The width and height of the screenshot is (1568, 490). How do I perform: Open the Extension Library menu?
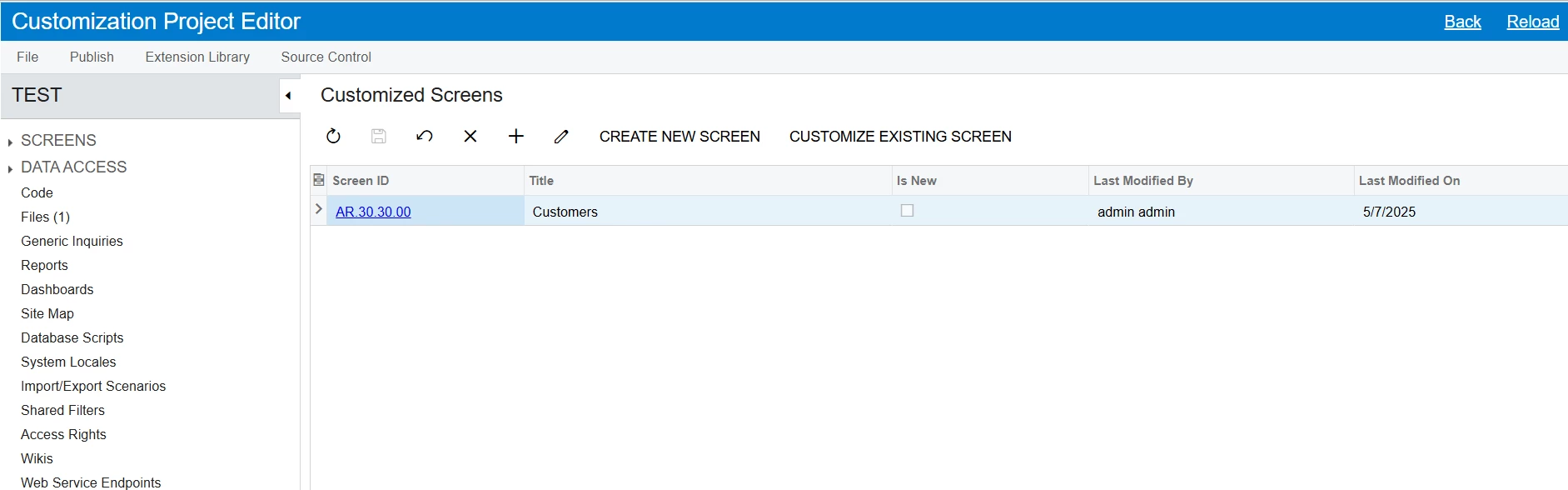click(197, 57)
